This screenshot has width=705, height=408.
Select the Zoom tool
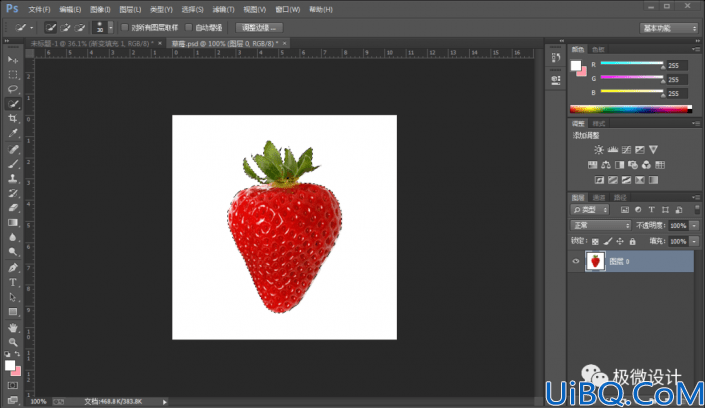tap(13, 342)
